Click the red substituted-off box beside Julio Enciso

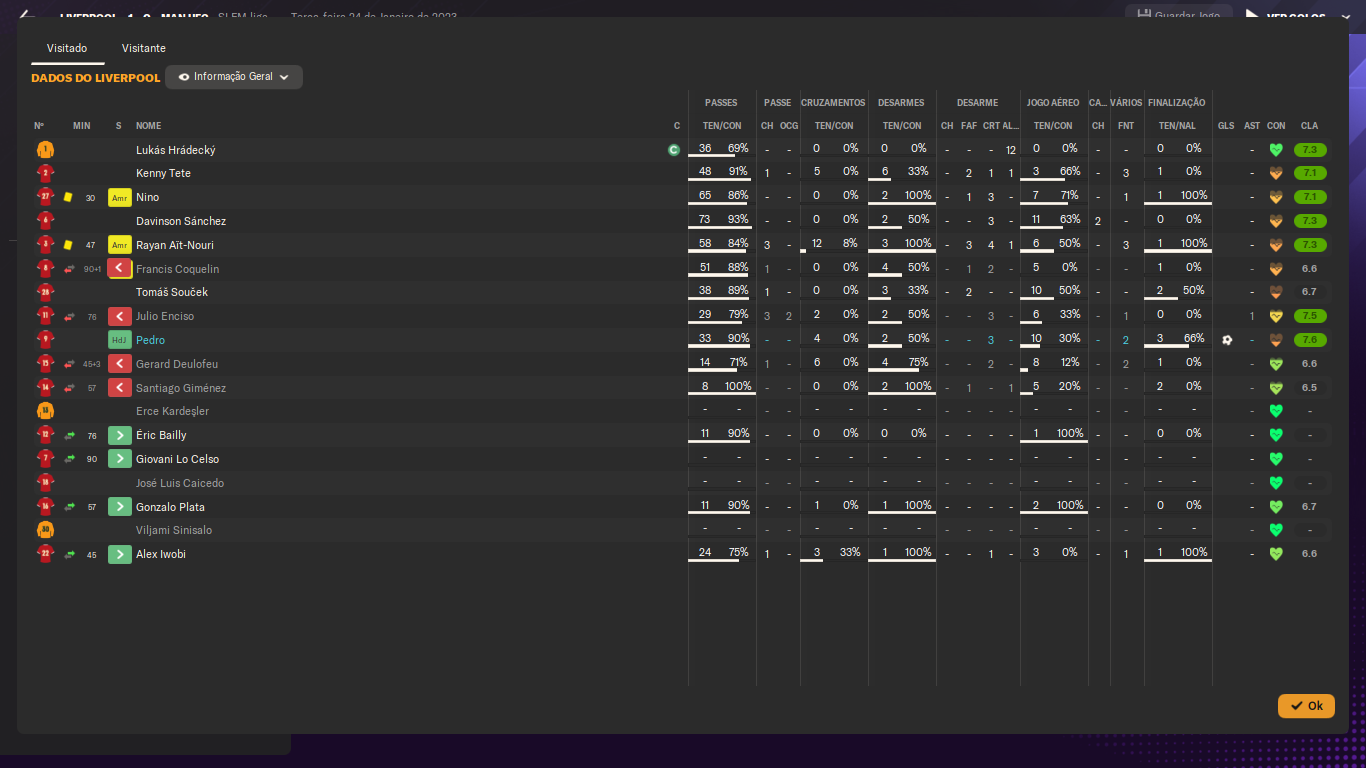[120, 316]
